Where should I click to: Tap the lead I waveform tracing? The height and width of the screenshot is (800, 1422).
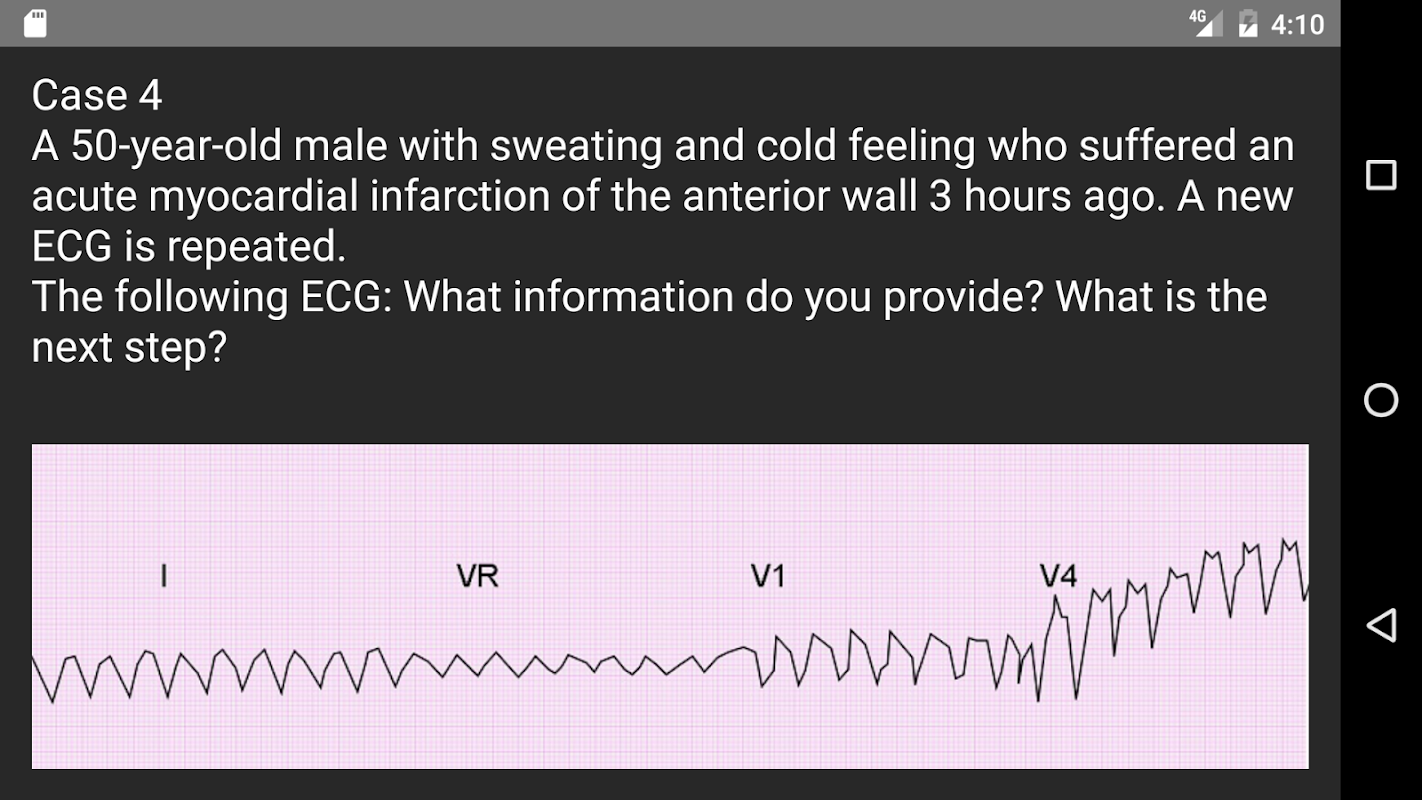click(200, 672)
